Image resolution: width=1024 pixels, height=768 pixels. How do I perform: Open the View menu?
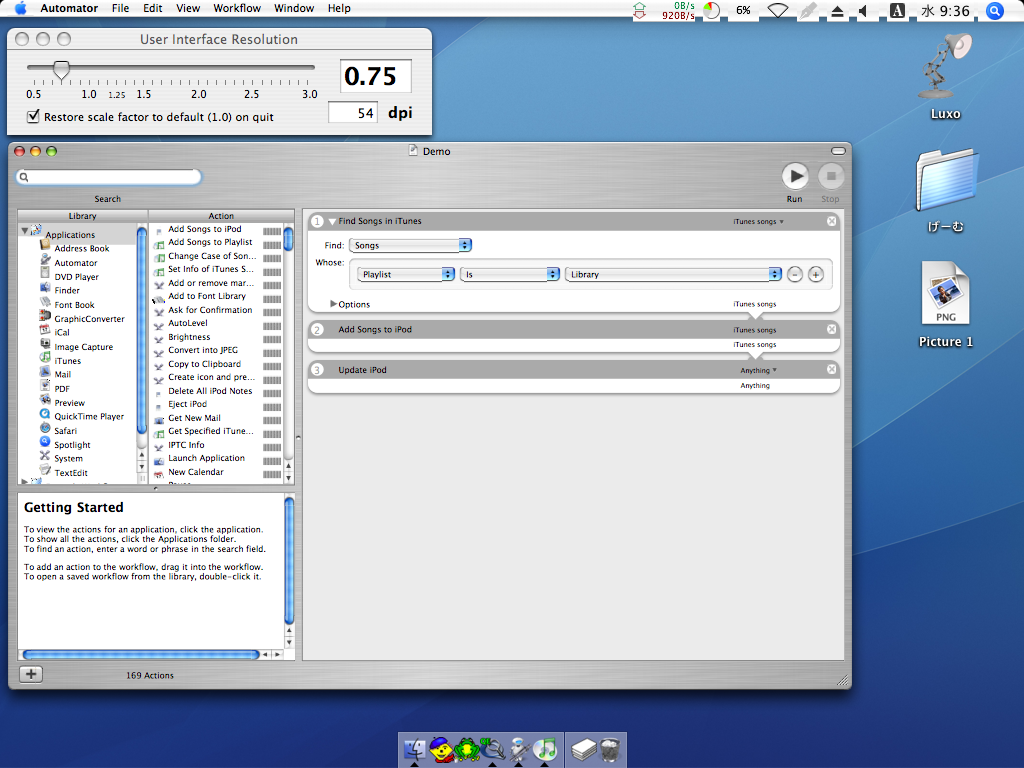click(x=187, y=8)
